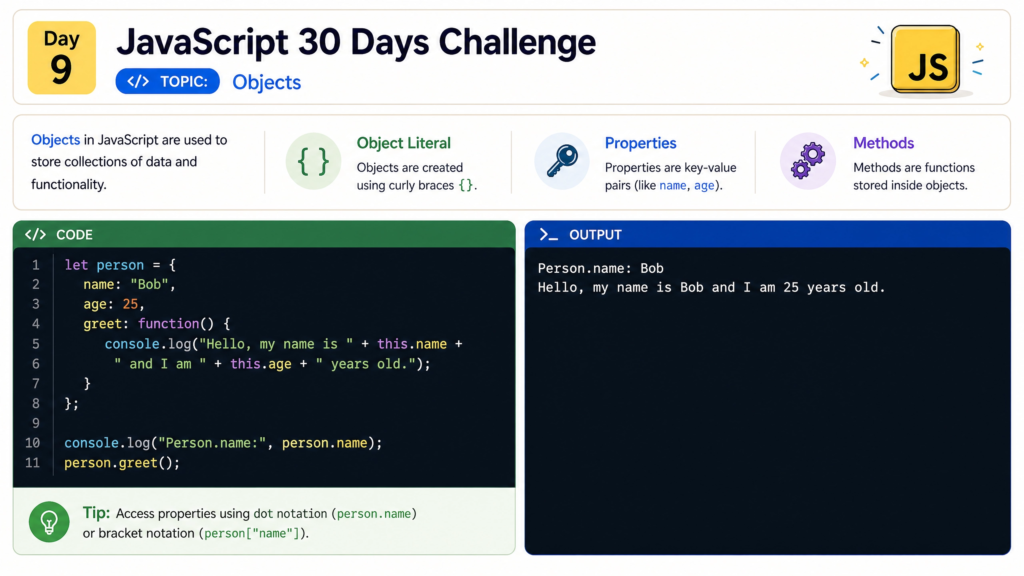Viewport: 1024px width, 576px height.
Task: Click the person.greet(); code line
Action: click(121, 463)
